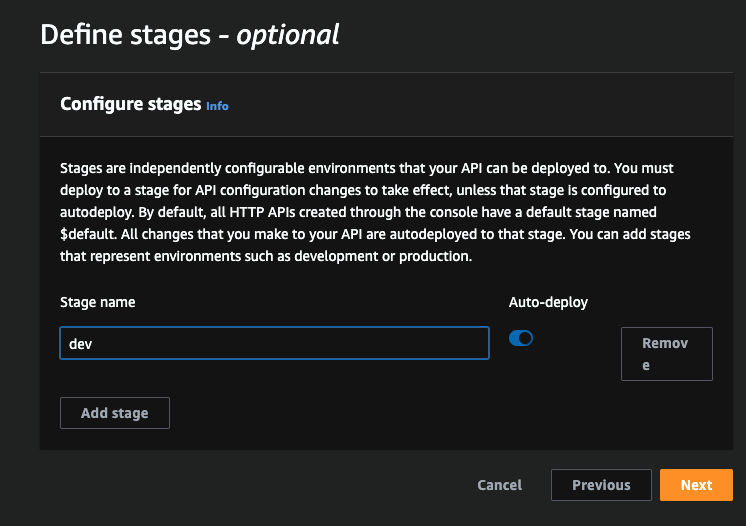Click the Stage name input field
Image resolution: width=746 pixels, height=526 pixels.
274,343
